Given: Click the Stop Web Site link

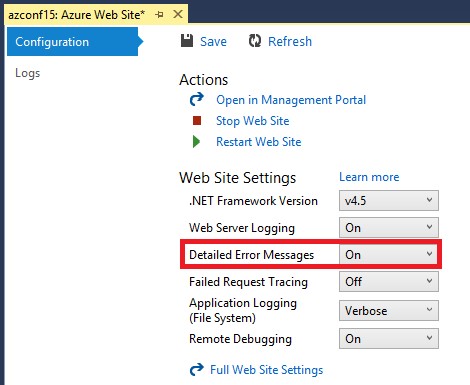Looking at the screenshot, I should point(252,121).
